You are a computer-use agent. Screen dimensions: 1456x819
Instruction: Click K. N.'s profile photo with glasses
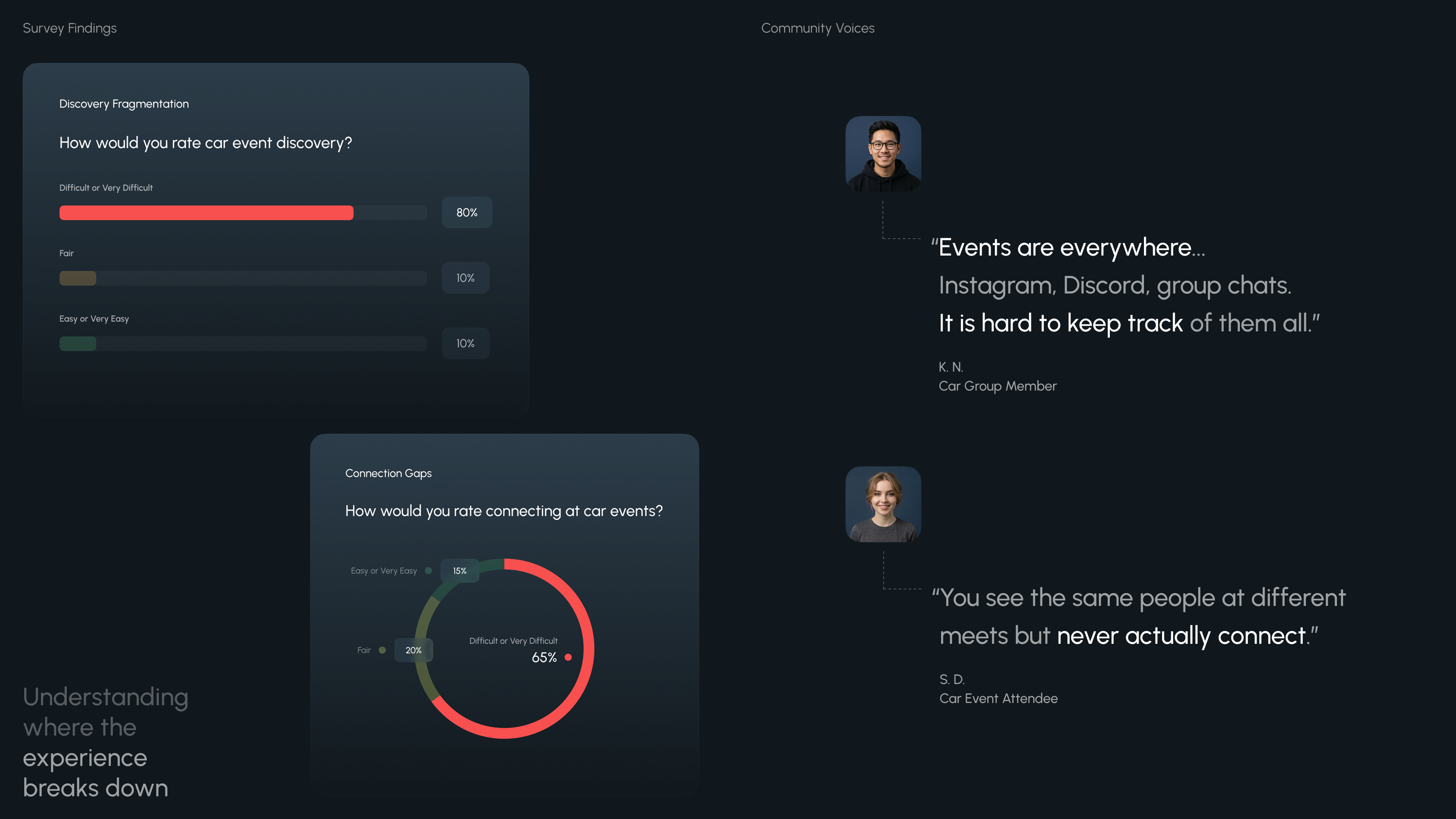pos(883,154)
